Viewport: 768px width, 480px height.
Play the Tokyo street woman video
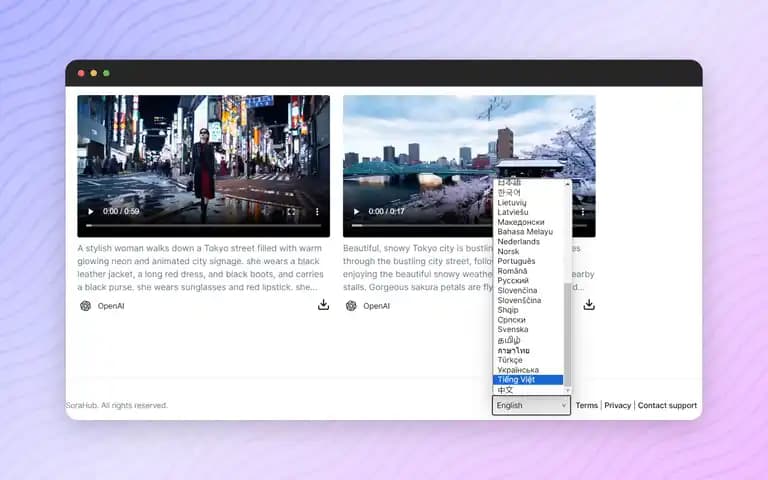[91, 212]
